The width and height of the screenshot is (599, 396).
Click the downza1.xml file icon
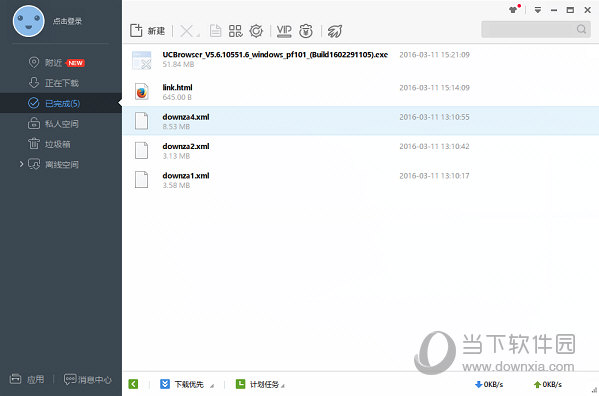tap(141, 180)
